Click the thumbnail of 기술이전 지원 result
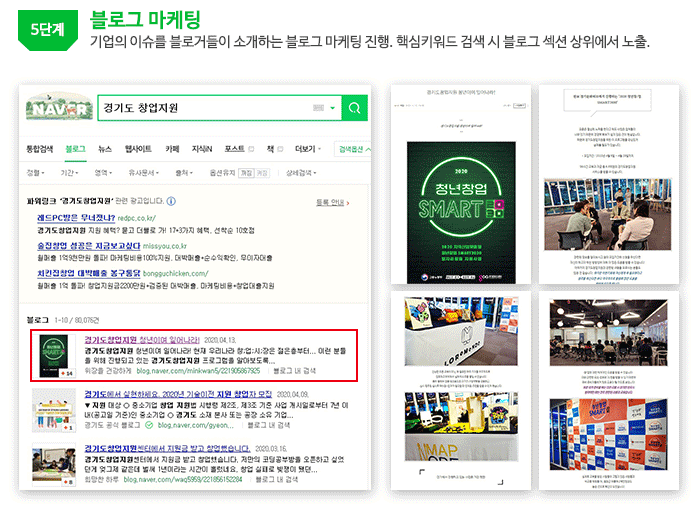 tap(54, 410)
